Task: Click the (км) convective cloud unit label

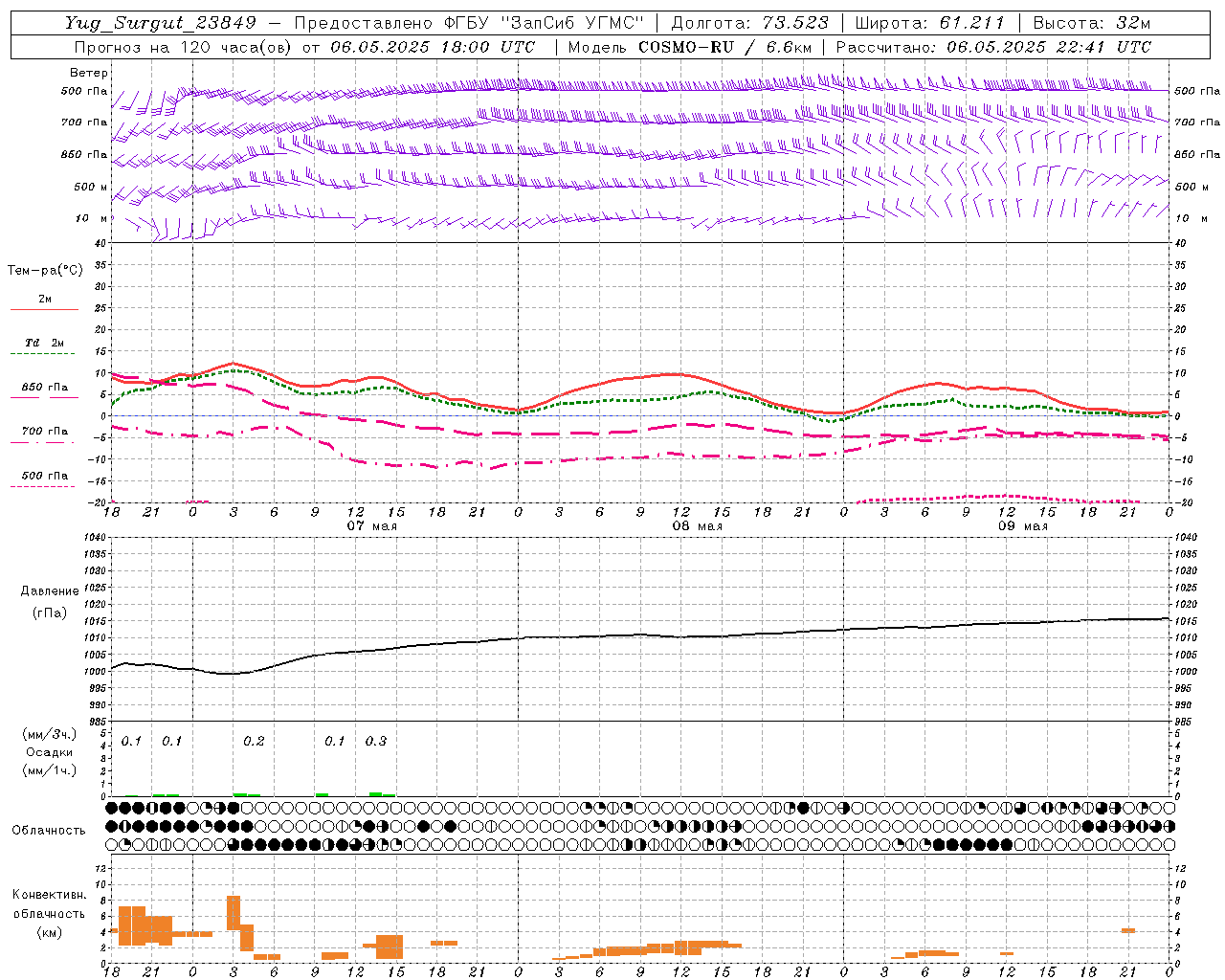Action: (x=50, y=932)
